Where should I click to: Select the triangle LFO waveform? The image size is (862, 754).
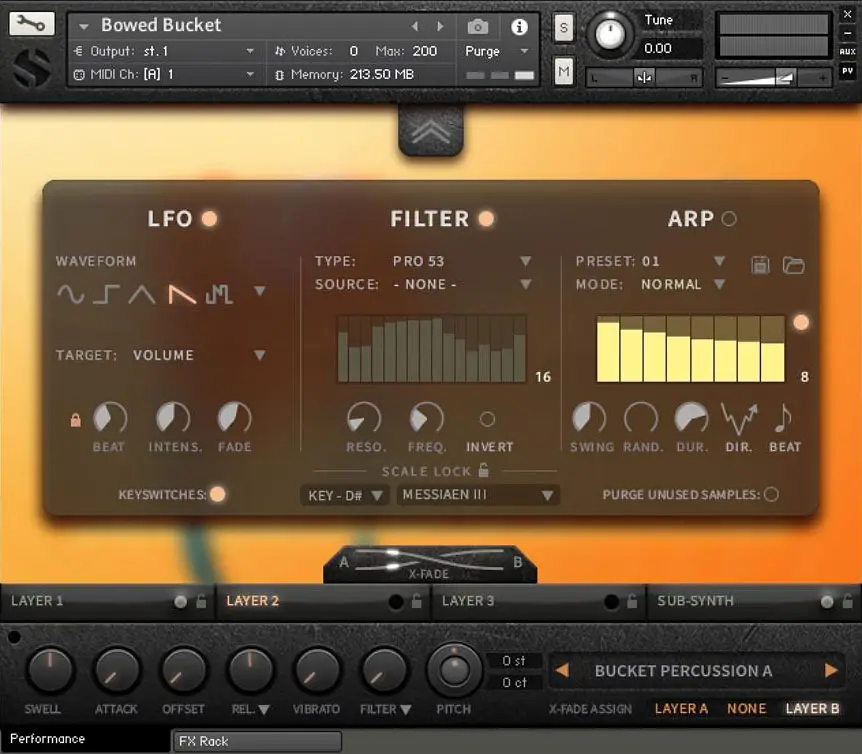[x=142, y=294]
